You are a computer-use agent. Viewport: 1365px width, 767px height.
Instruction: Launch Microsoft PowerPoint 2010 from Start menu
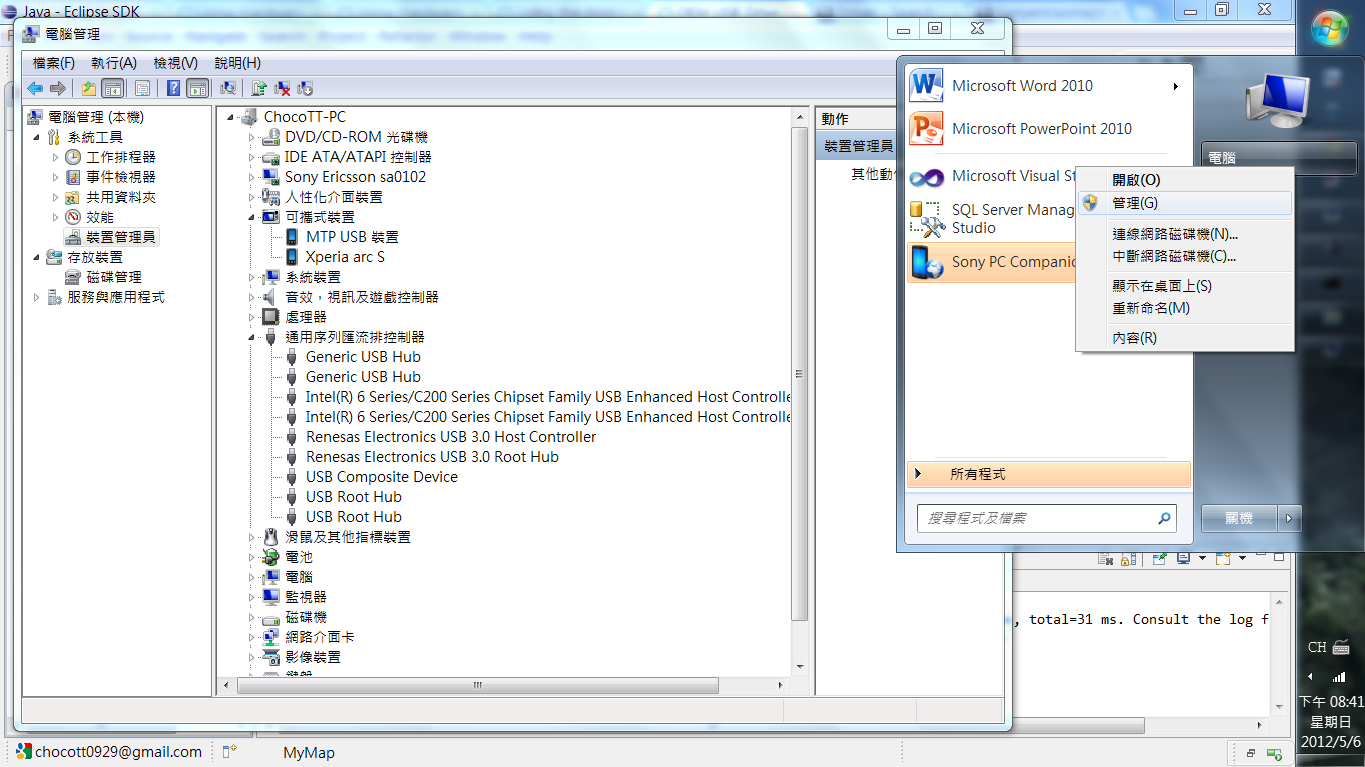[1049, 129]
